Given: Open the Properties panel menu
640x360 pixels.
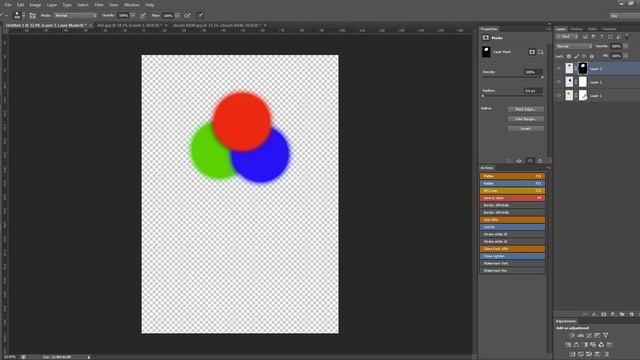Looking at the screenshot, I should click(548, 29).
